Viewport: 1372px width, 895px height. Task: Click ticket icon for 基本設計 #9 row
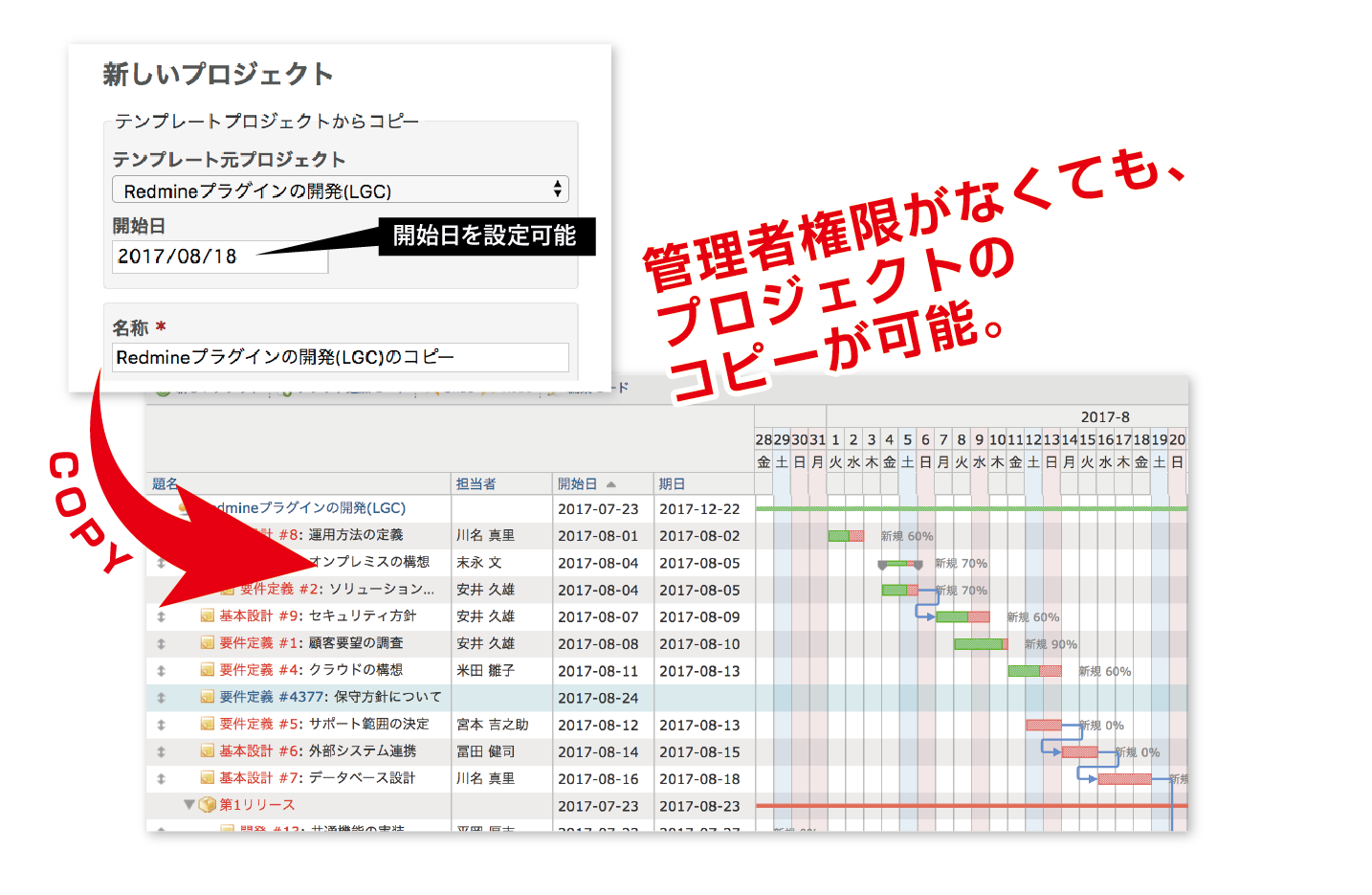(207, 616)
